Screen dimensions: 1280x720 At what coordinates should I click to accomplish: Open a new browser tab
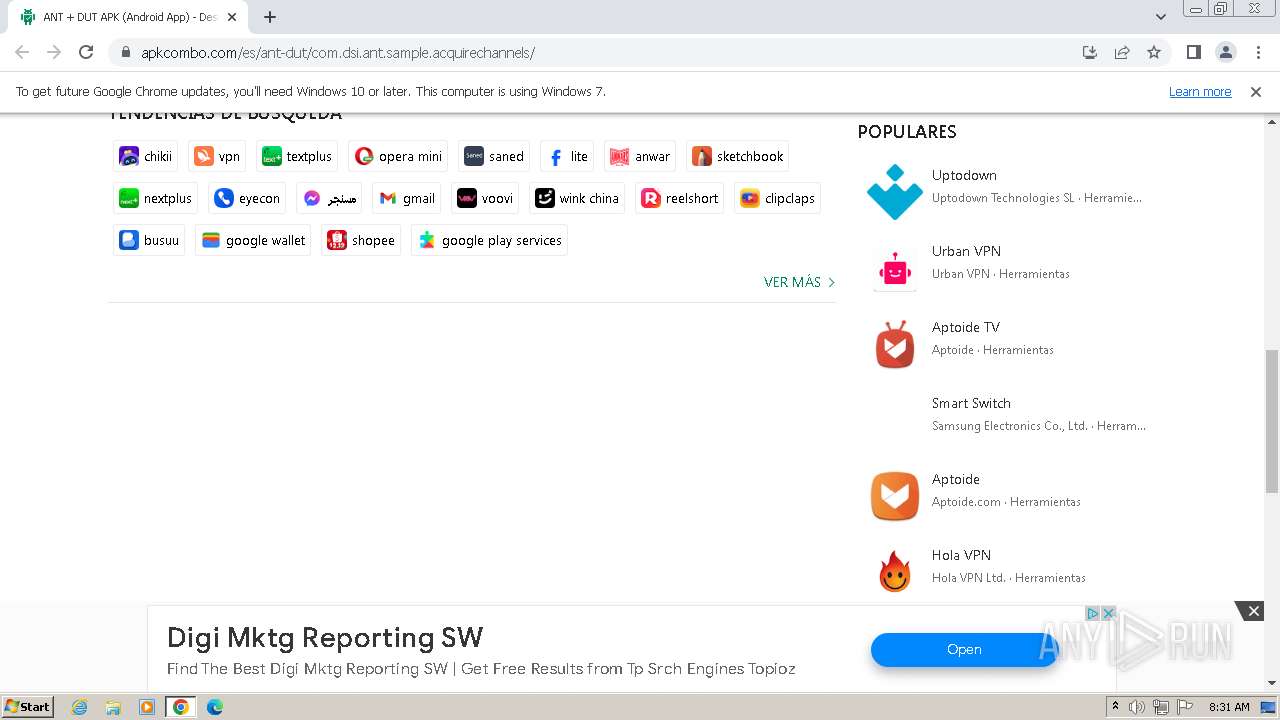270,17
